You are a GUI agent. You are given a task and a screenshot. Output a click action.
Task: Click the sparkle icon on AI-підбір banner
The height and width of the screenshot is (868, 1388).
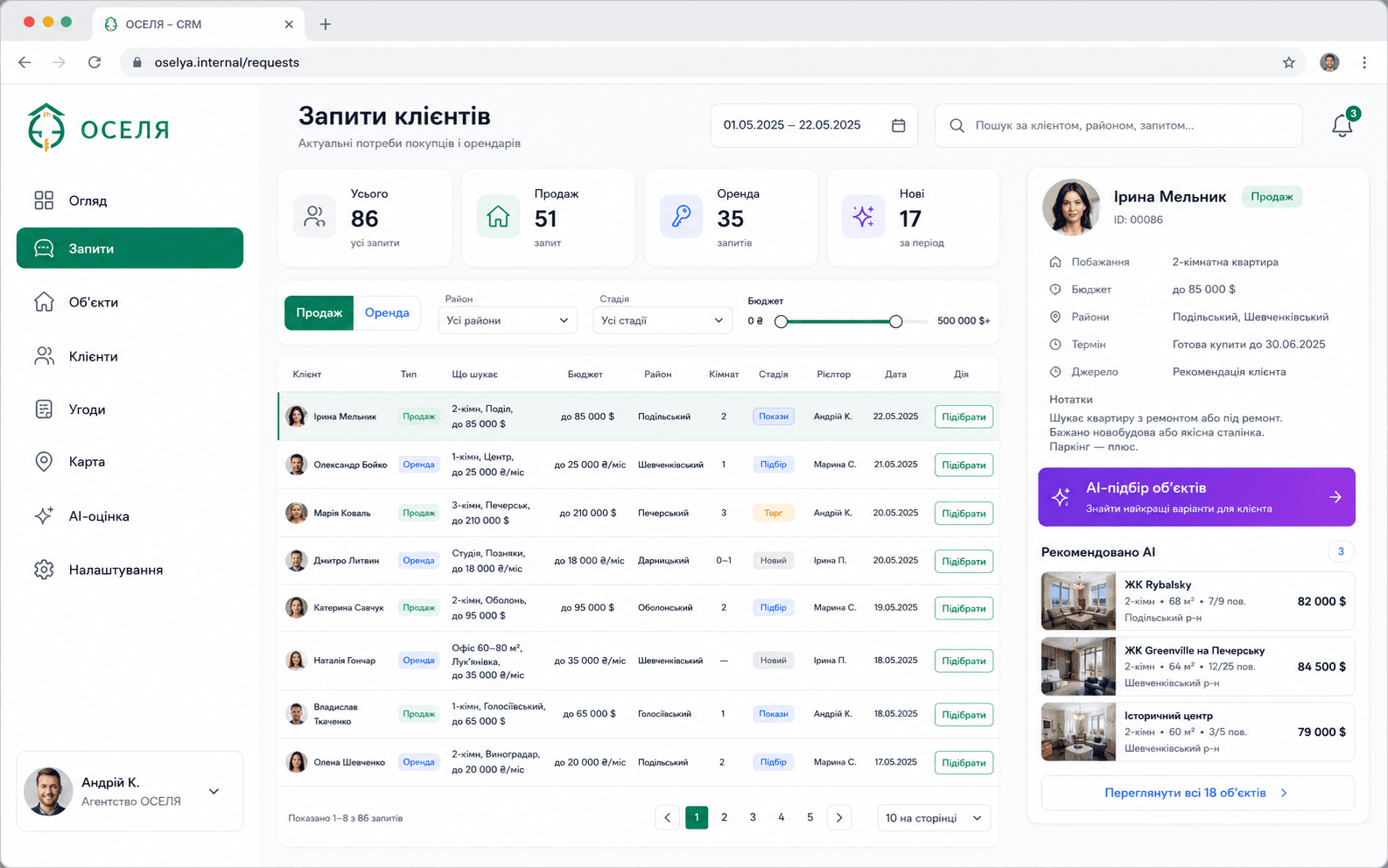point(1061,497)
